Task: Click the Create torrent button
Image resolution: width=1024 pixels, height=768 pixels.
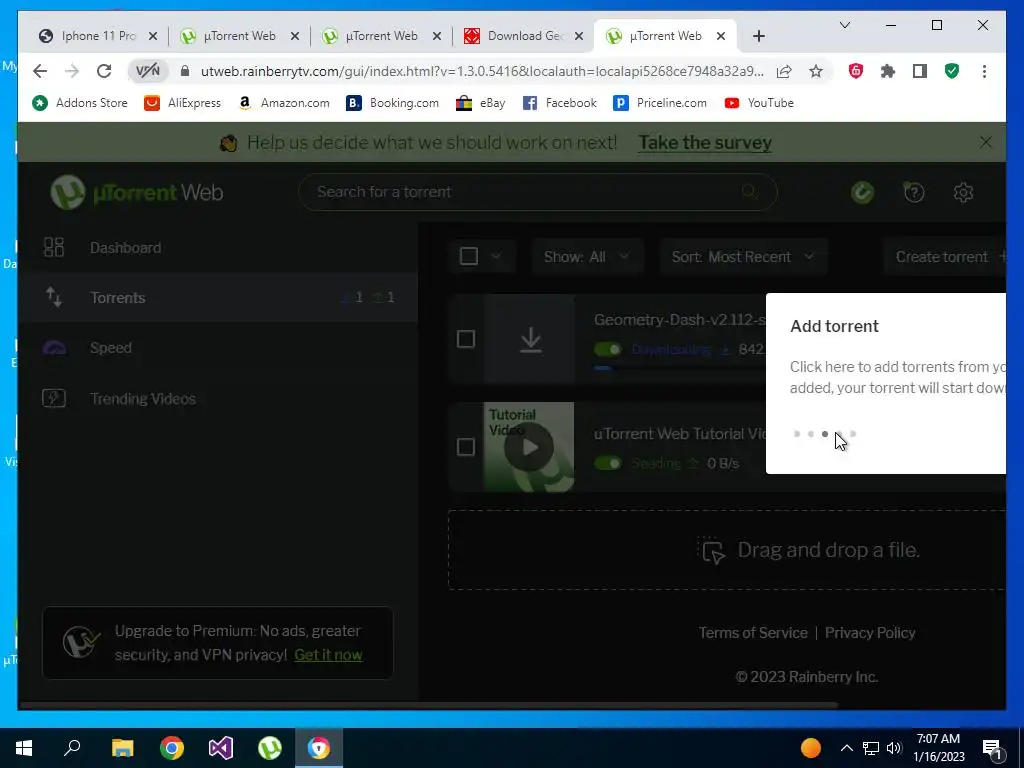Action: click(945, 257)
